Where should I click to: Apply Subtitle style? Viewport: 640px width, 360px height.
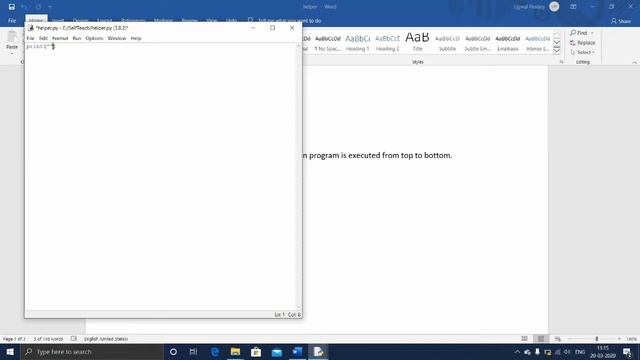click(447, 42)
